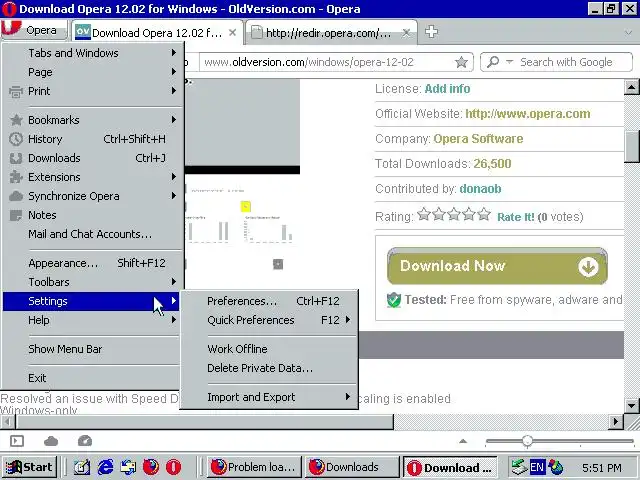Click the puzzle icon beside Extensions
This screenshot has height=480, width=640.
tap(16, 177)
